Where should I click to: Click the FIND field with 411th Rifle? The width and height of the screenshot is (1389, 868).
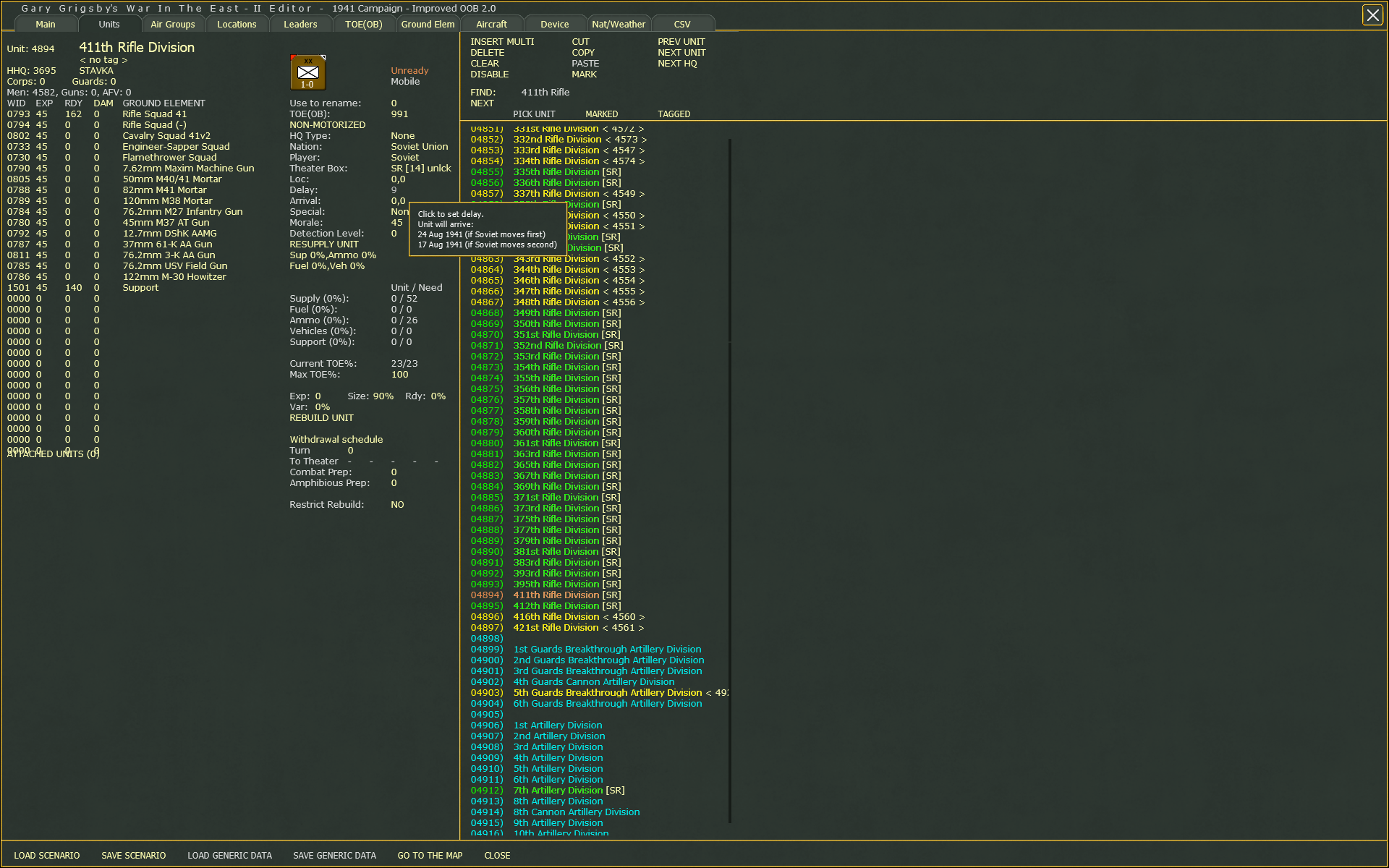[x=545, y=93]
